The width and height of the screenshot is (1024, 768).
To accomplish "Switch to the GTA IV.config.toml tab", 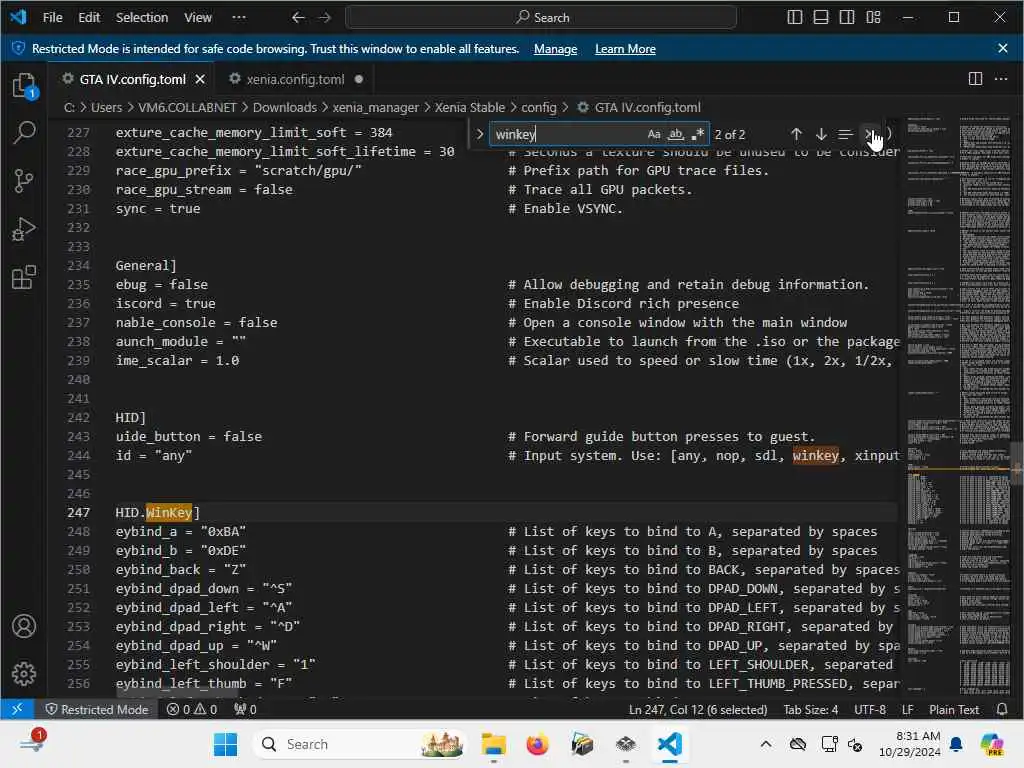I will click(x=133, y=79).
